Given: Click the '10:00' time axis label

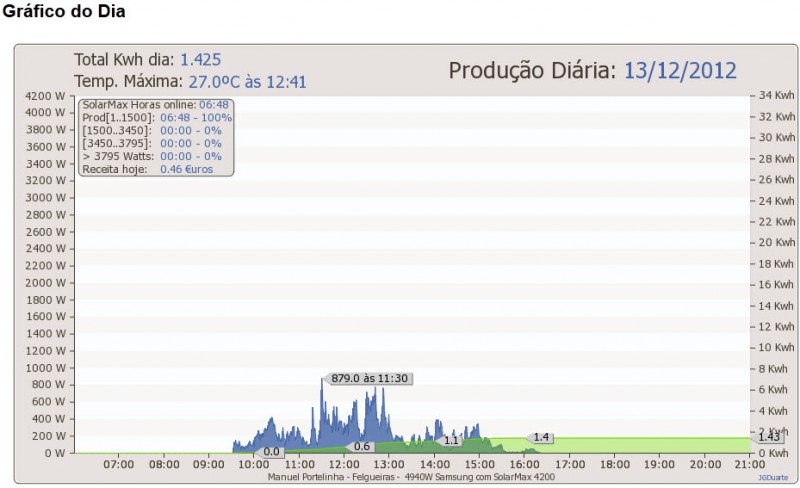Looking at the screenshot, I should pyautogui.click(x=254, y=465).
